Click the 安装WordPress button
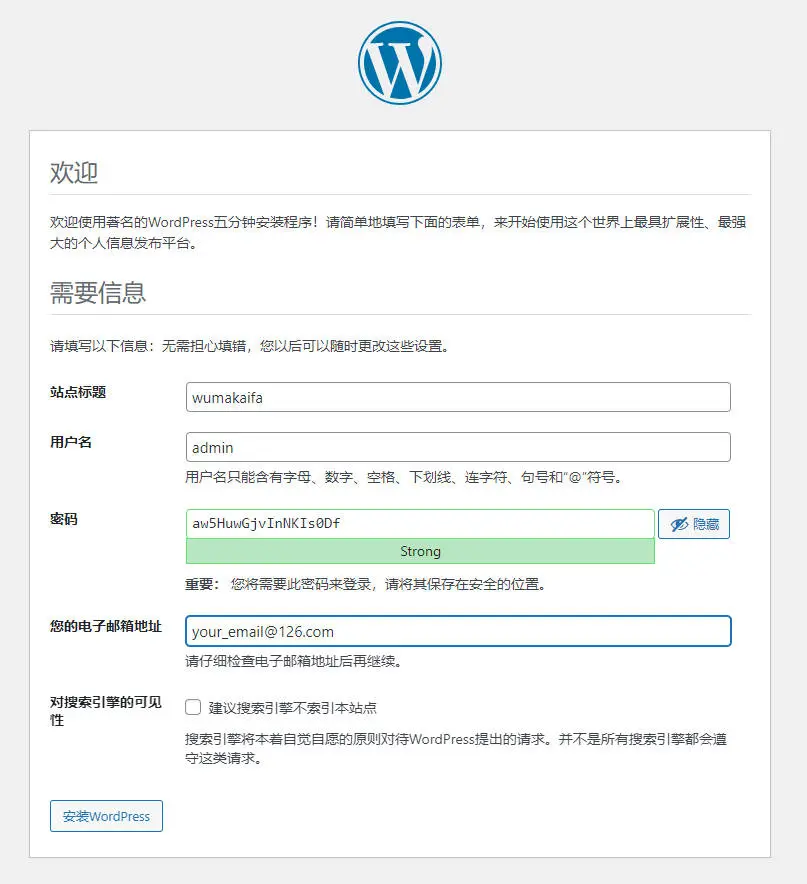807x884 pixels. coord(106,816)
